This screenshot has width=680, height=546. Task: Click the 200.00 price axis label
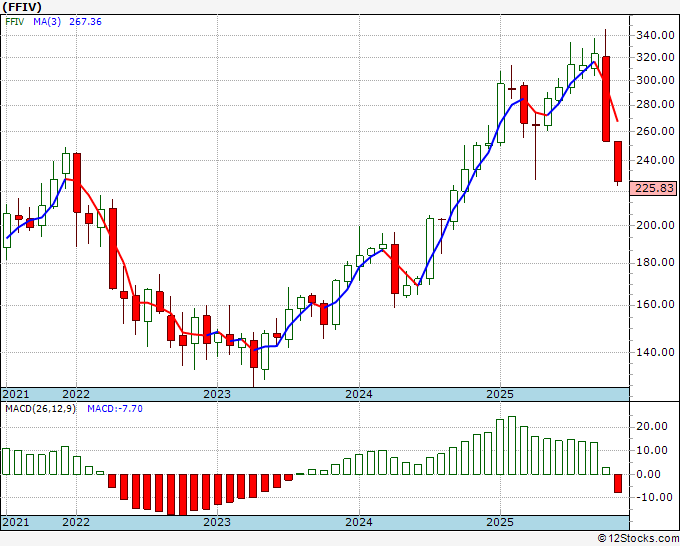pos(655,225)
